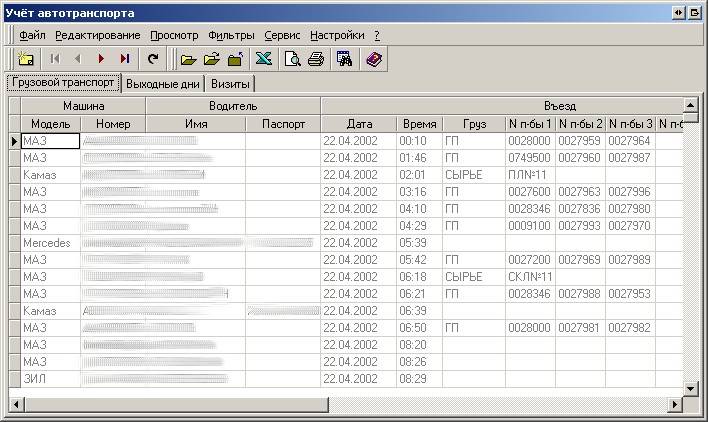
Task: Jump to last record arrow
Action: [125, 59]
